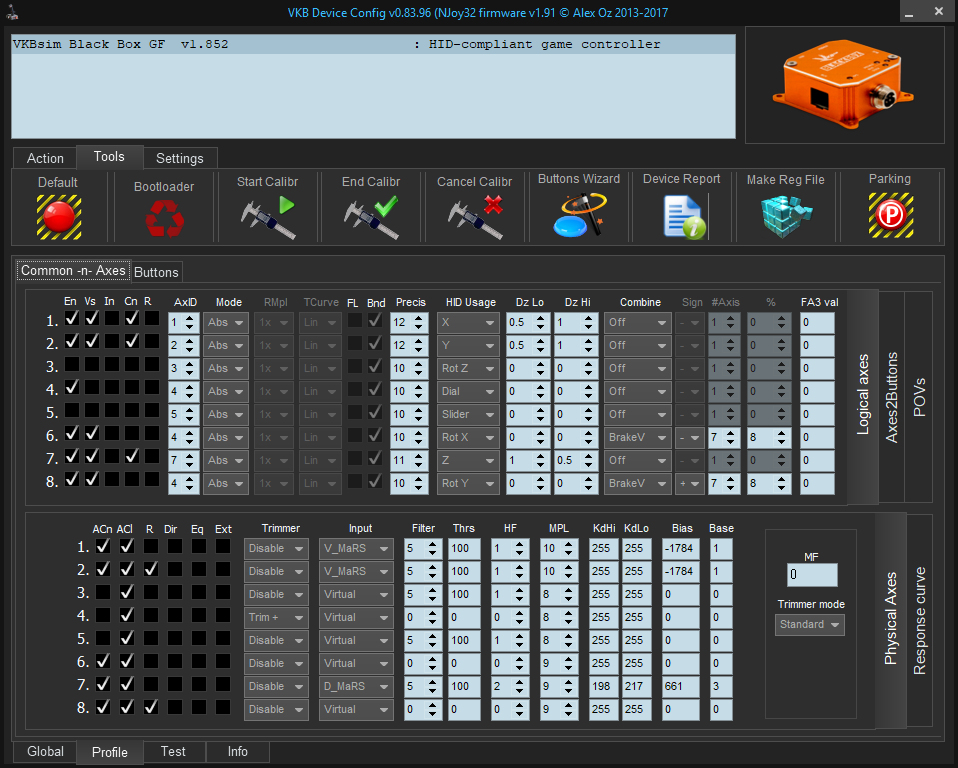The height and width of the screenshot is (768, 958).
Task: Click the Parking icon
Action: click(889, 216)
